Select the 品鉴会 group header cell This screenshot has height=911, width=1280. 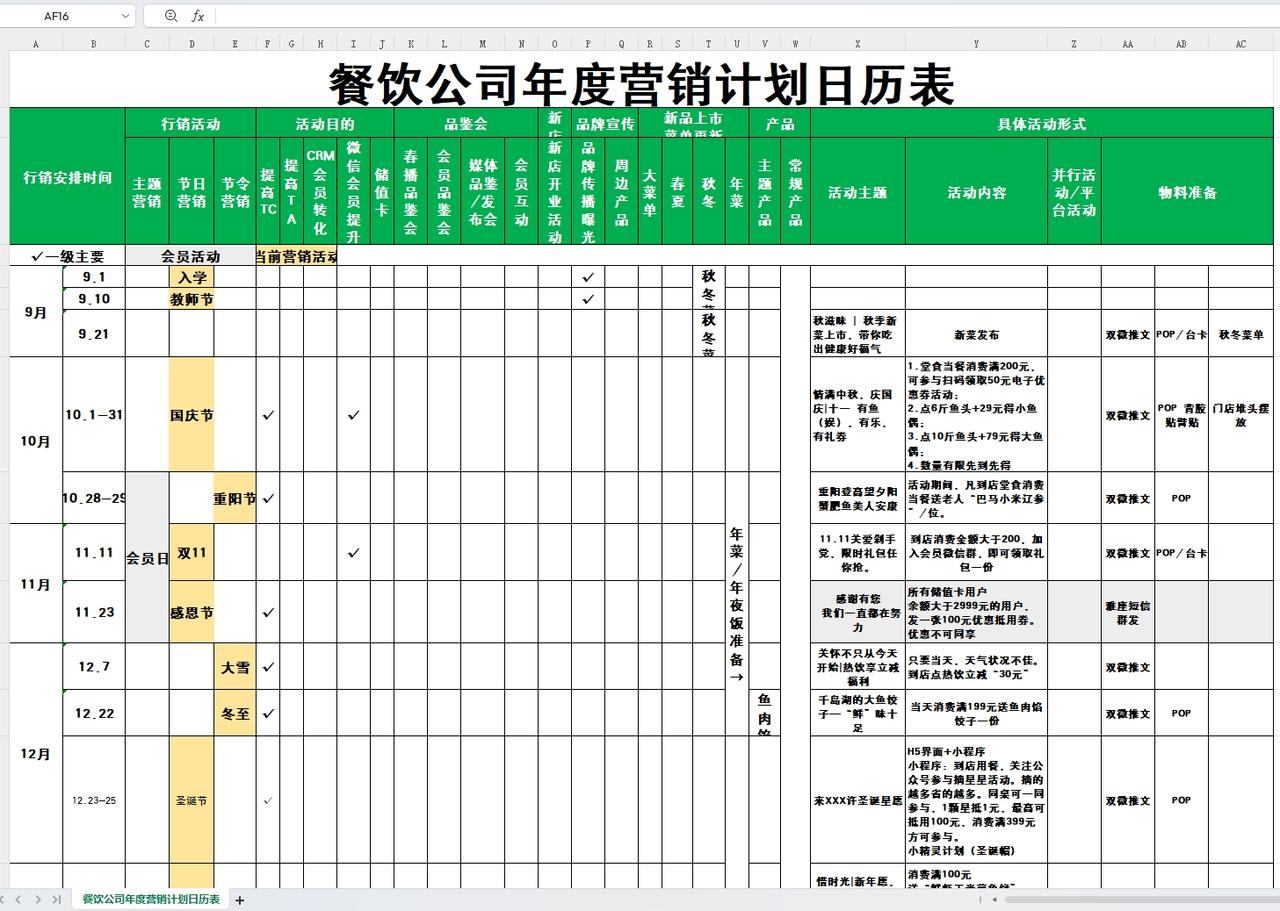(x=465, y=123)
